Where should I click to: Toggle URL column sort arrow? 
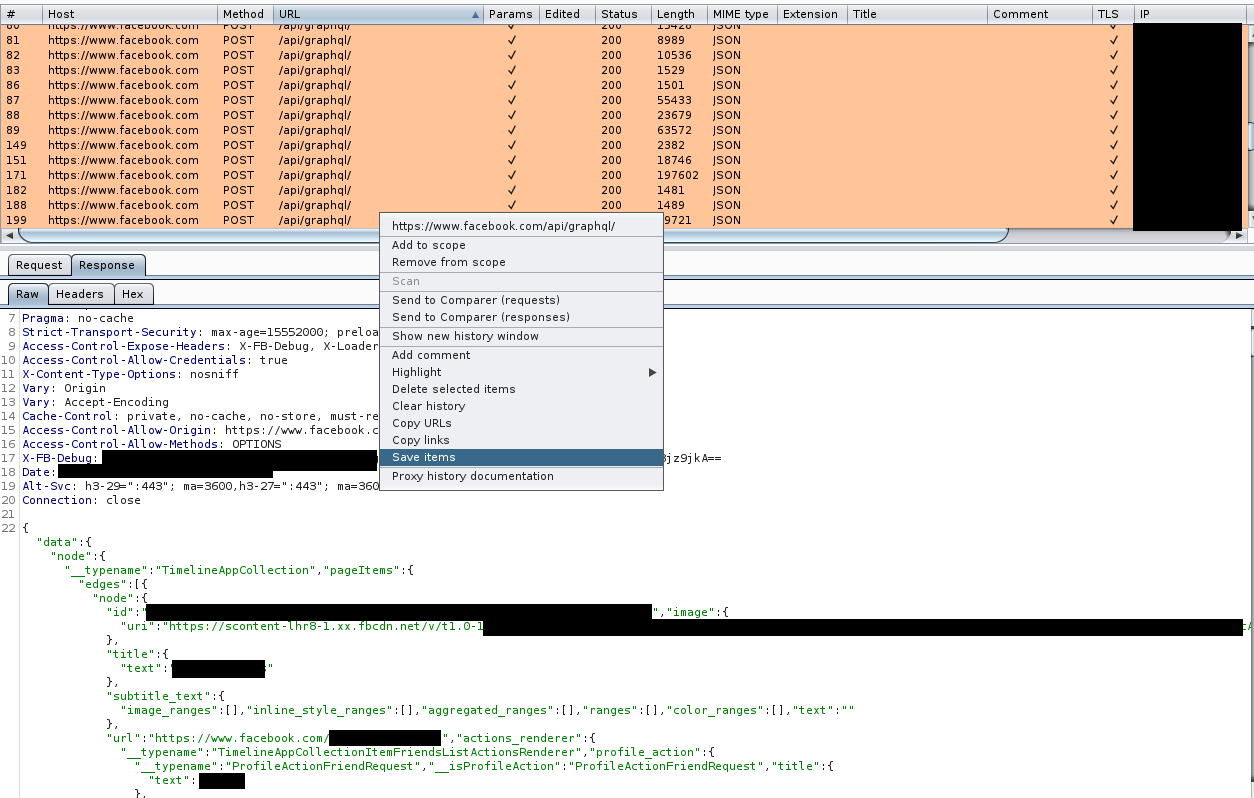point(476,15)
